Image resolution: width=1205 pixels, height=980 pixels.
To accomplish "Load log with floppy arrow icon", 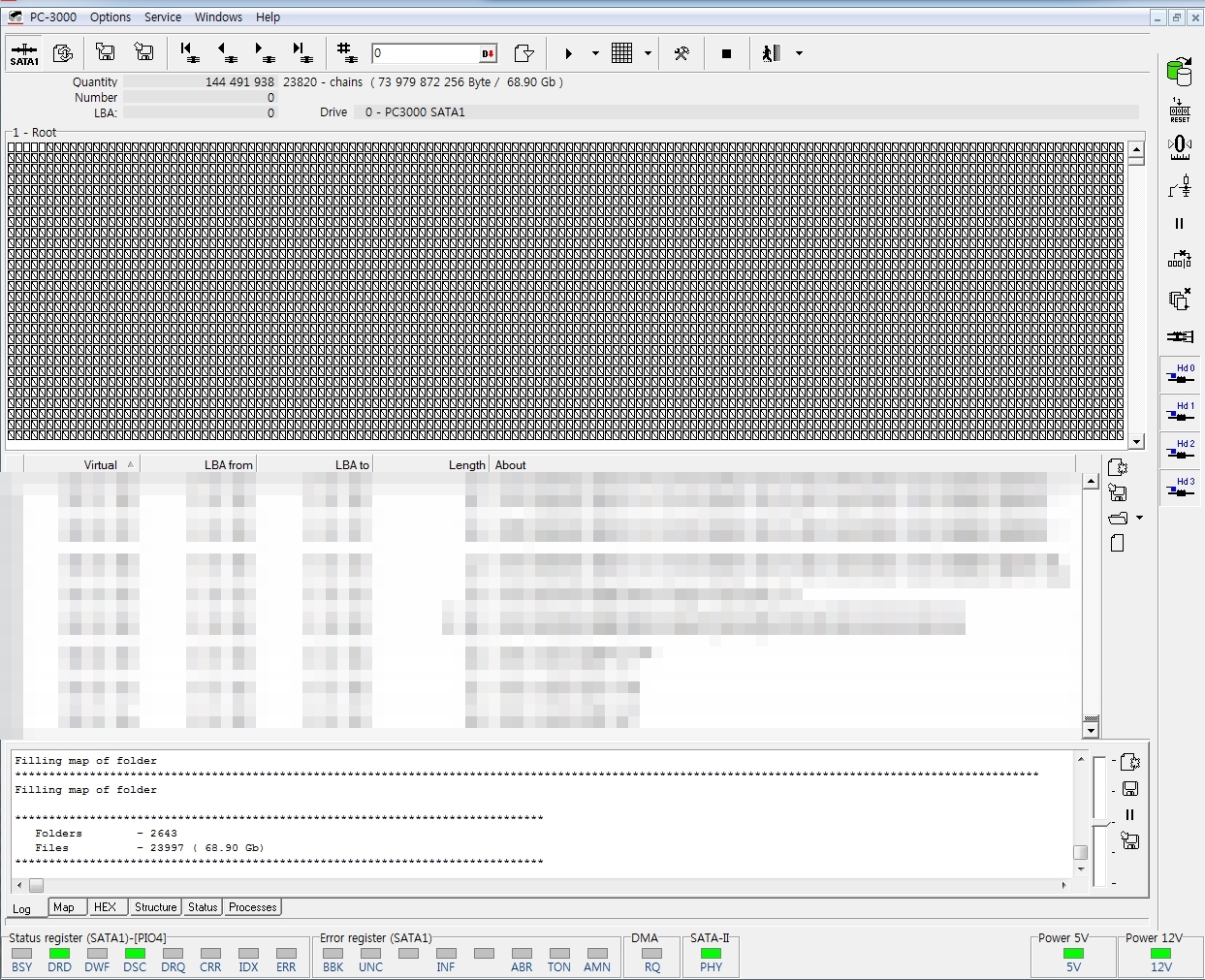I will tap(1130, 841).
